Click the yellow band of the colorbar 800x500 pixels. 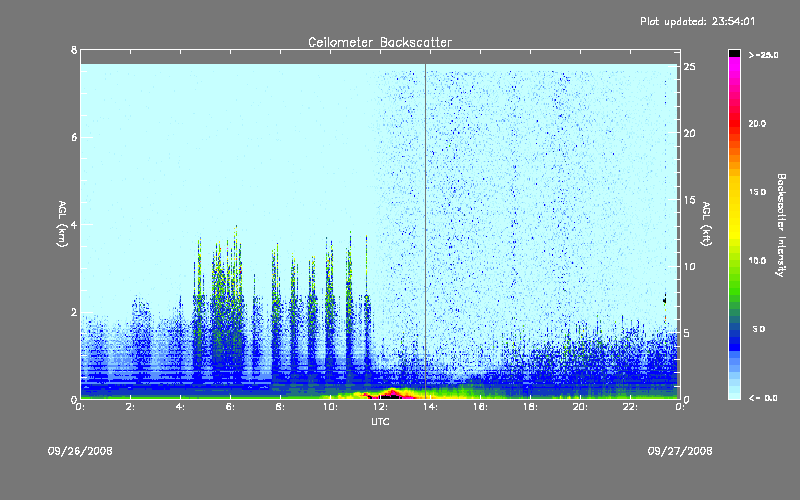(x=734, y=209)
